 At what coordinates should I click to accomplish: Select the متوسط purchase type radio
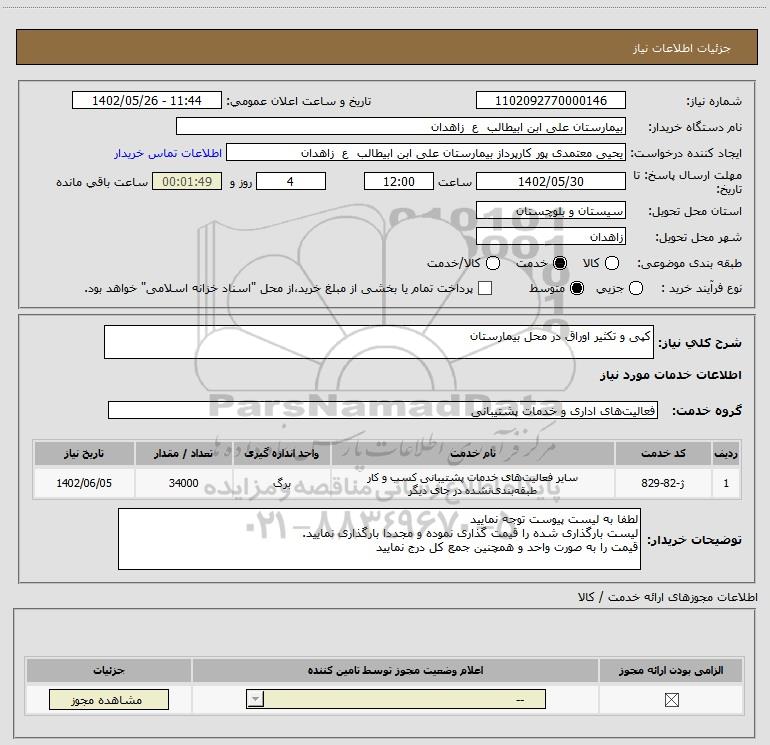[577, 288]
